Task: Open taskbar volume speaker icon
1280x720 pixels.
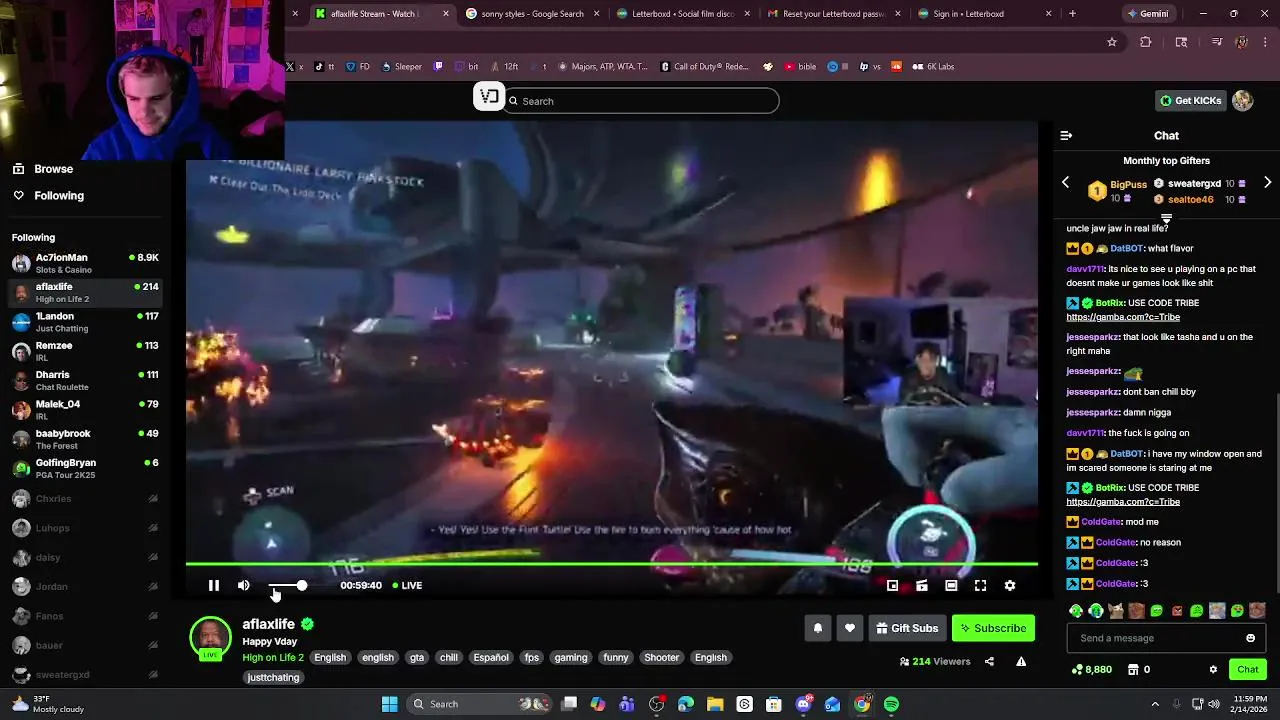Action: click(1214, 704)
